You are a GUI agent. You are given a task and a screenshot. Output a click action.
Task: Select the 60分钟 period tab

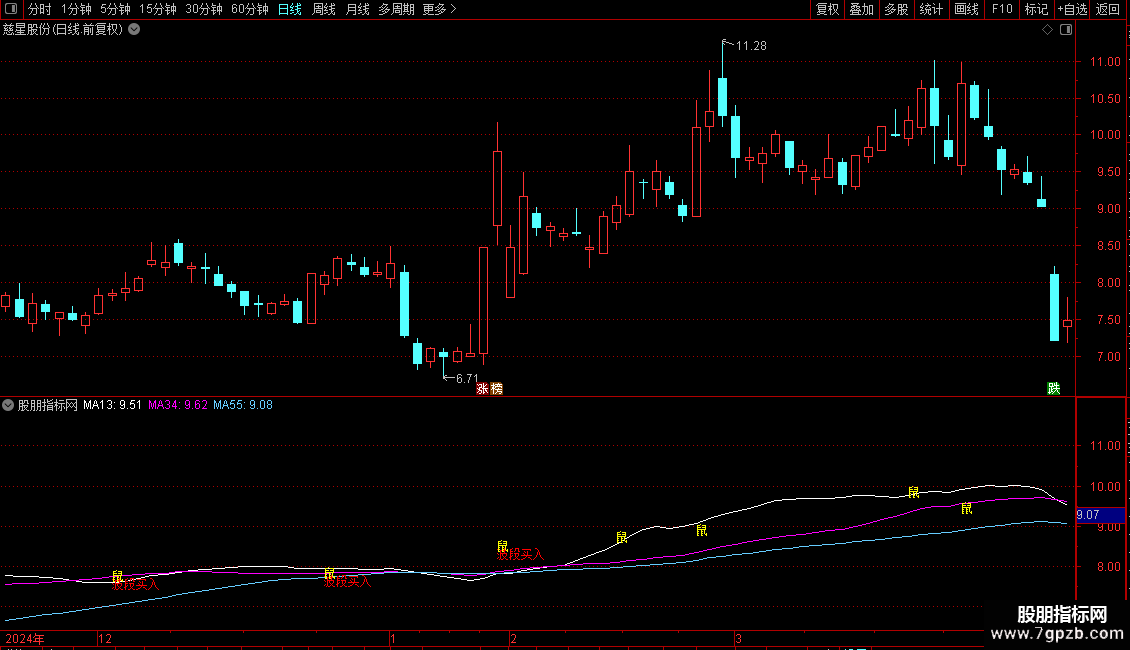coord(250,9)
